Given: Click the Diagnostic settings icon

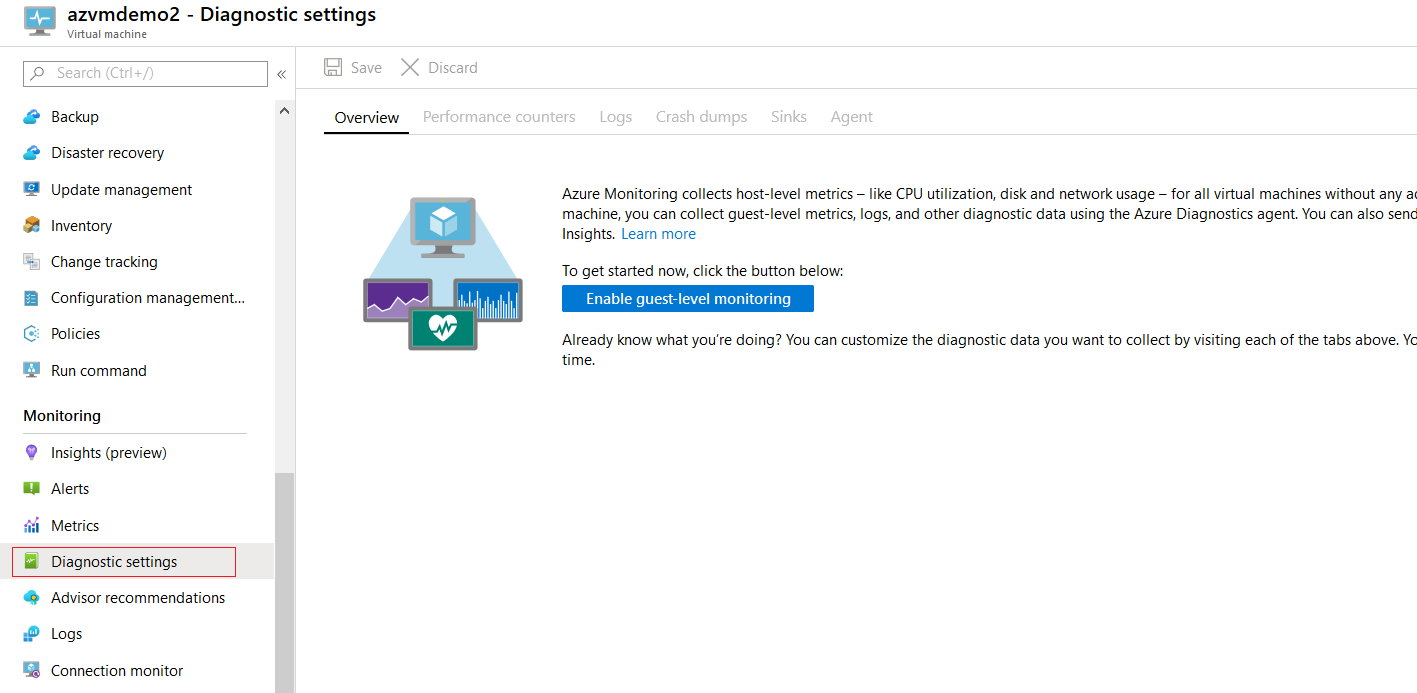Looking at the screenshot, I should point(31,561).
